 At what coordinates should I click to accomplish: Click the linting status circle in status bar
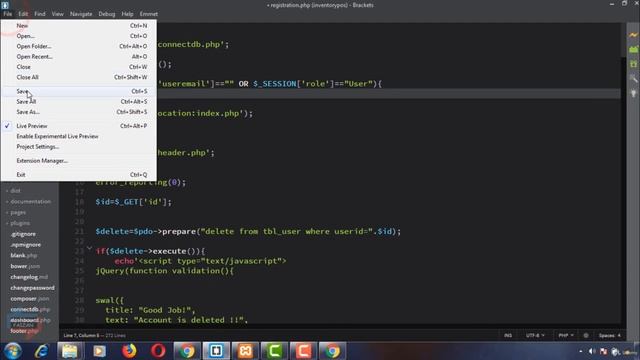(x=586, y=336)
